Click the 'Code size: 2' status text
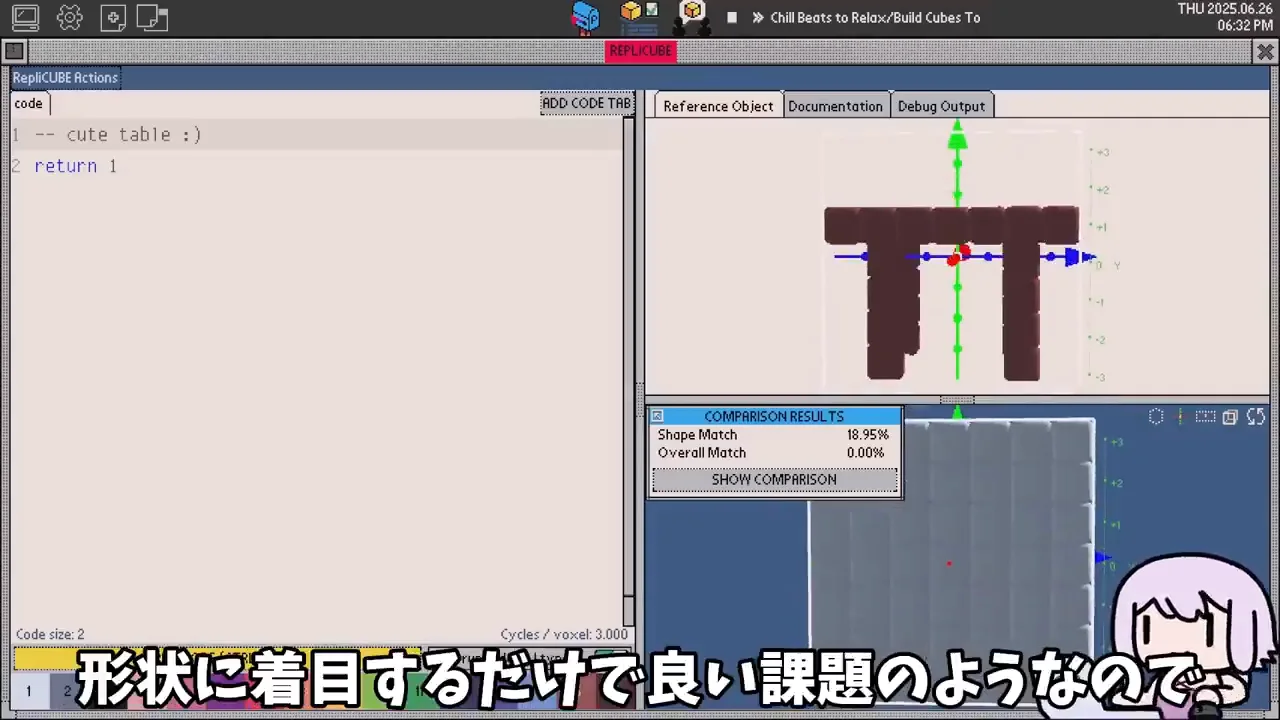 click(x=50, y=634)
